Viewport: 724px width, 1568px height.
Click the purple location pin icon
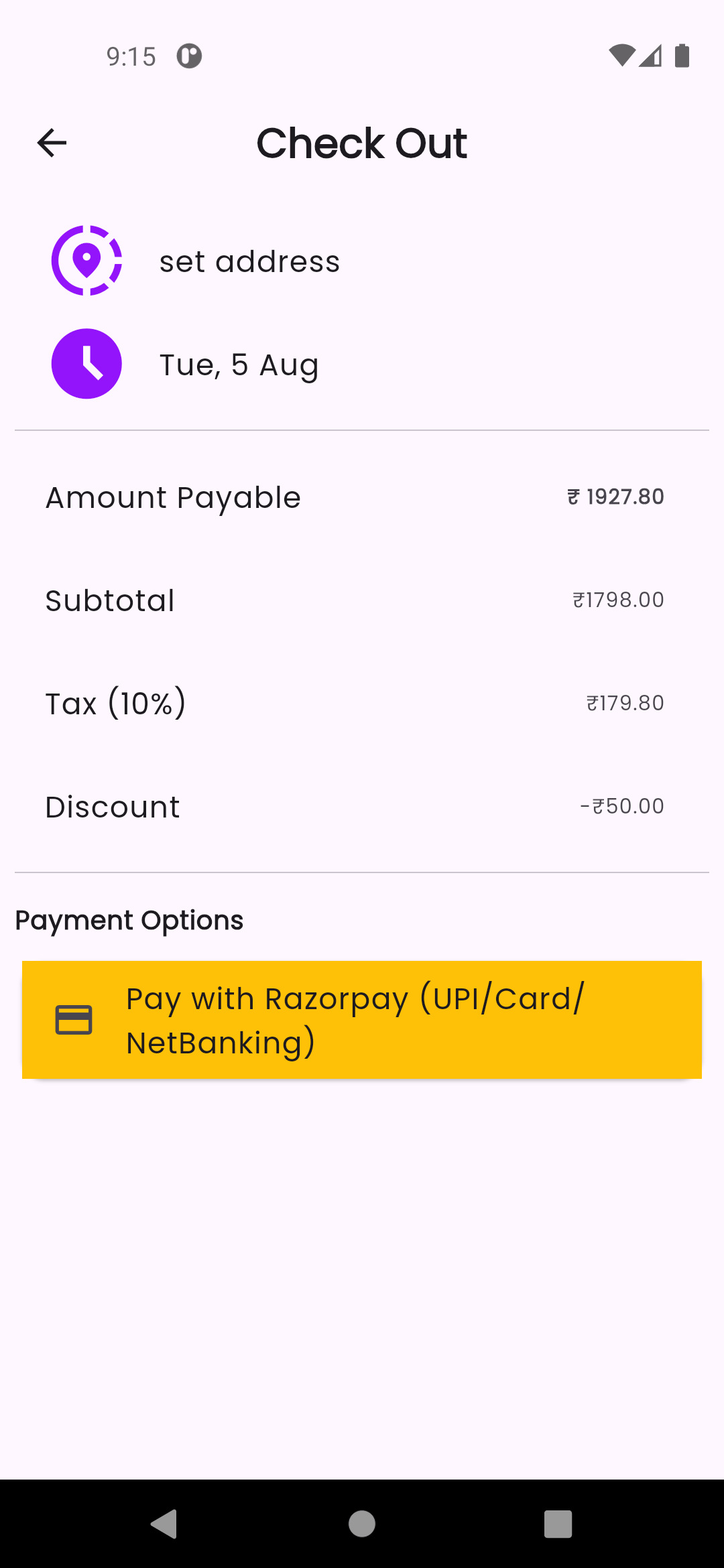86,261
